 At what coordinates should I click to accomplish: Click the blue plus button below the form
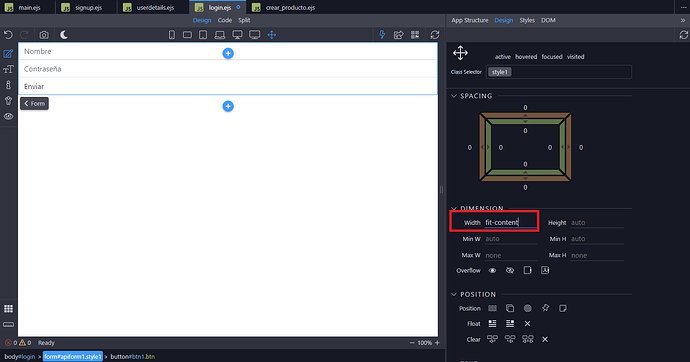click(x=228, y=106)
